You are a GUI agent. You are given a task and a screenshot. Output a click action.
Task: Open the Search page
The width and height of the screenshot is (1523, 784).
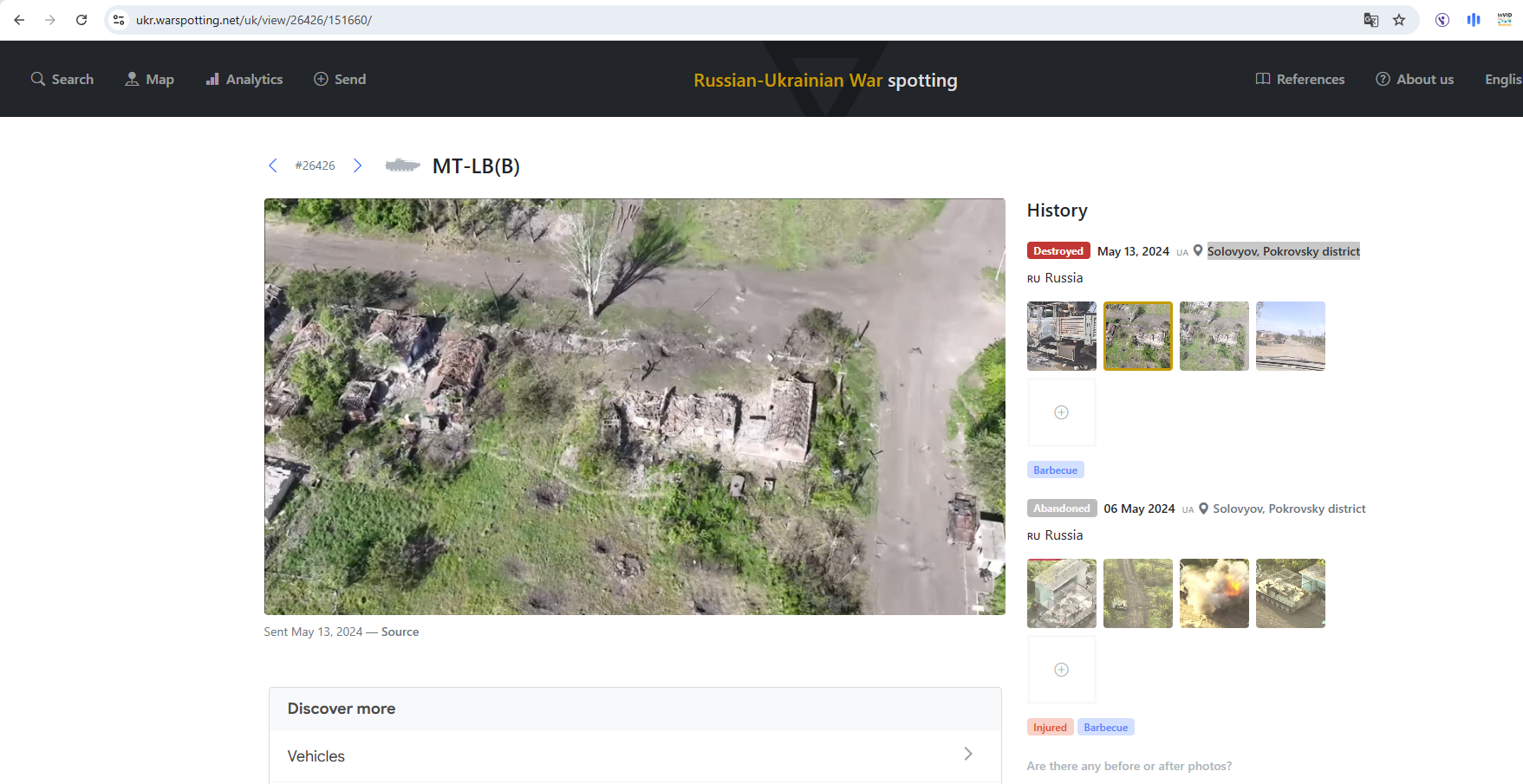[x=62, y=79]
